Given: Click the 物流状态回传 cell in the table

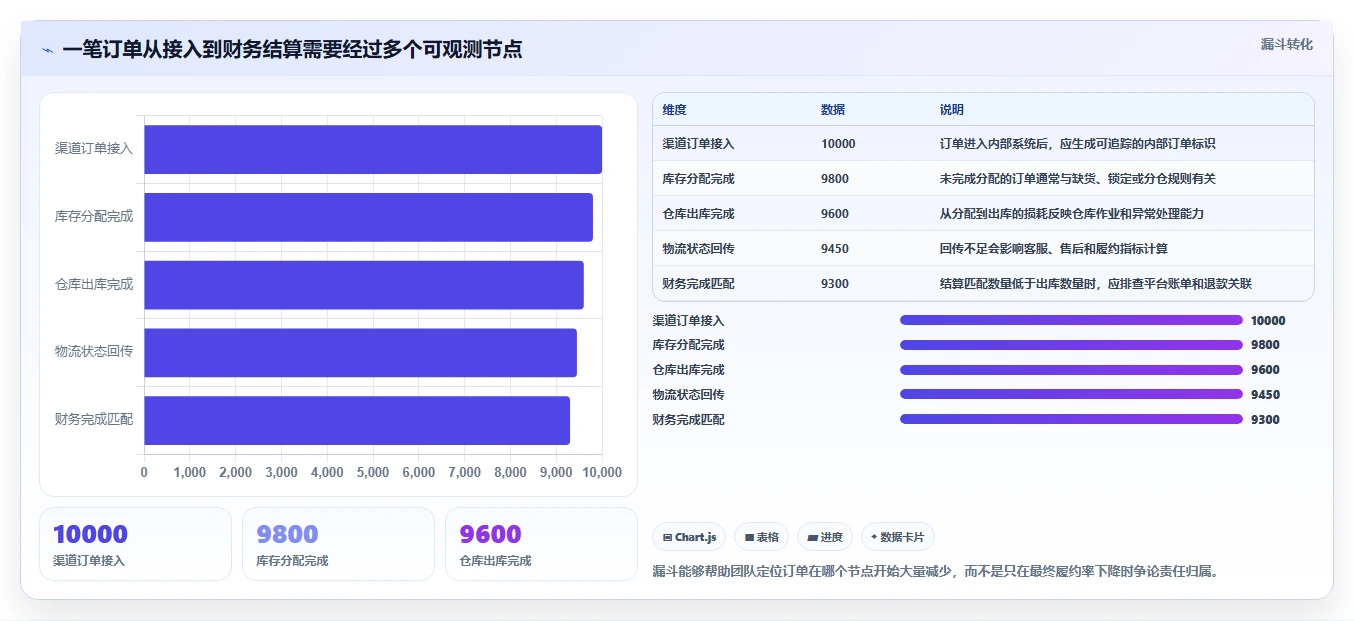Looking at the screenshot, I should [698, 249].
